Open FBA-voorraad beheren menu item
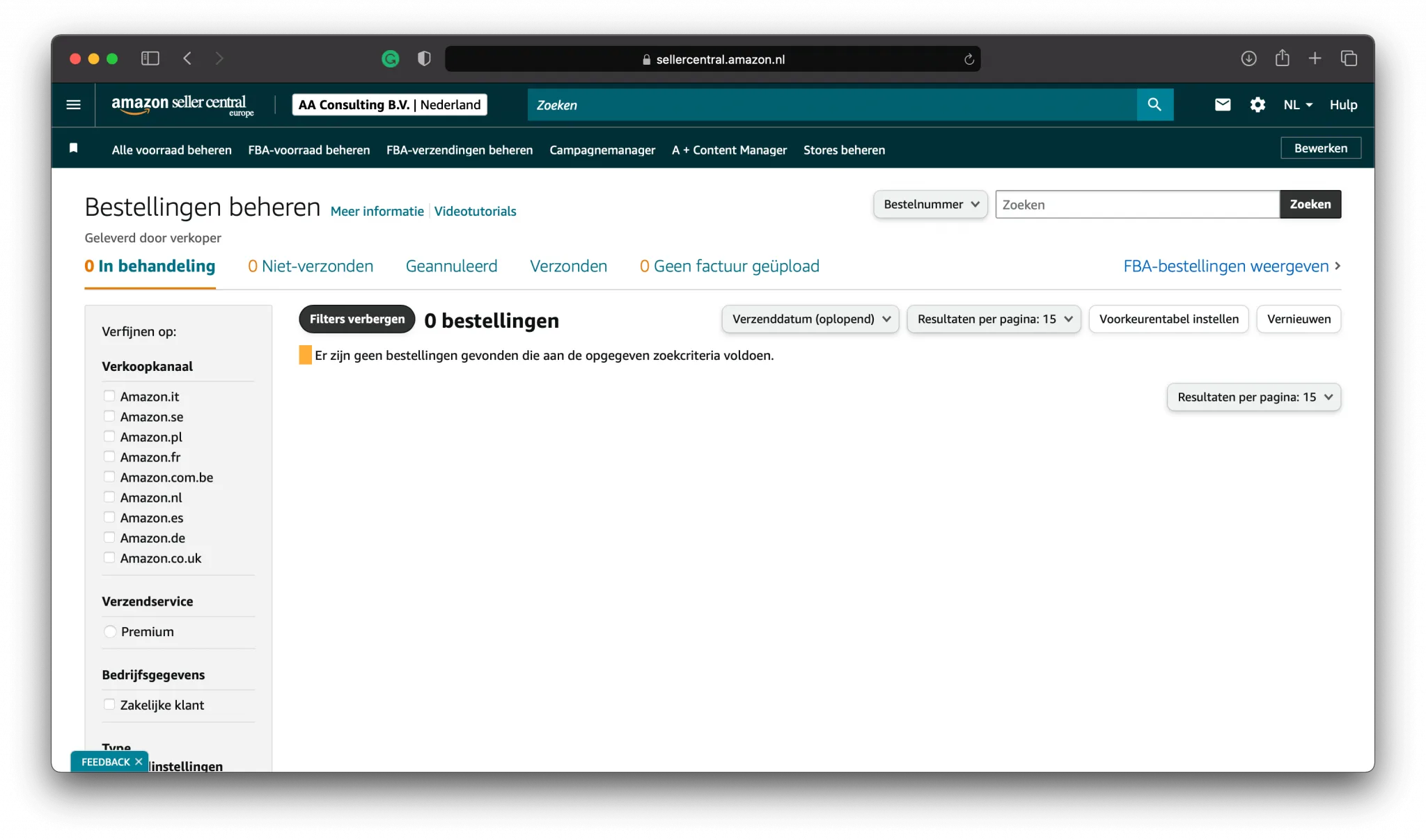 click(x=308, y=150)
